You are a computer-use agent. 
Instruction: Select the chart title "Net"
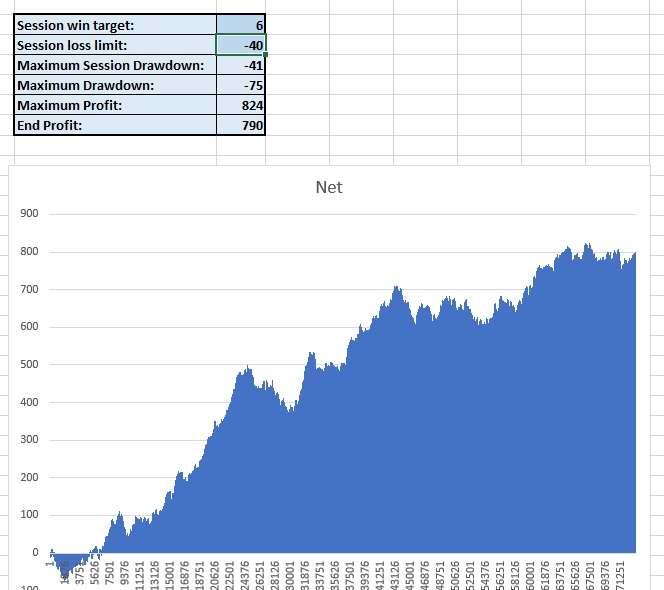329,187
